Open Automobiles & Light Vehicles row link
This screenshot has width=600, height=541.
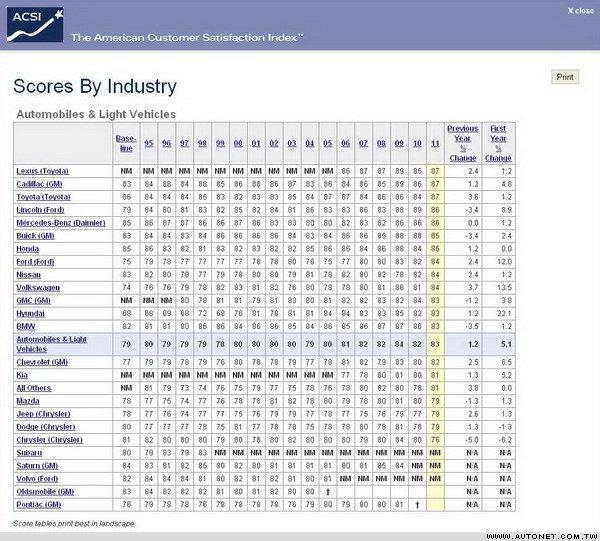(51, 344)
